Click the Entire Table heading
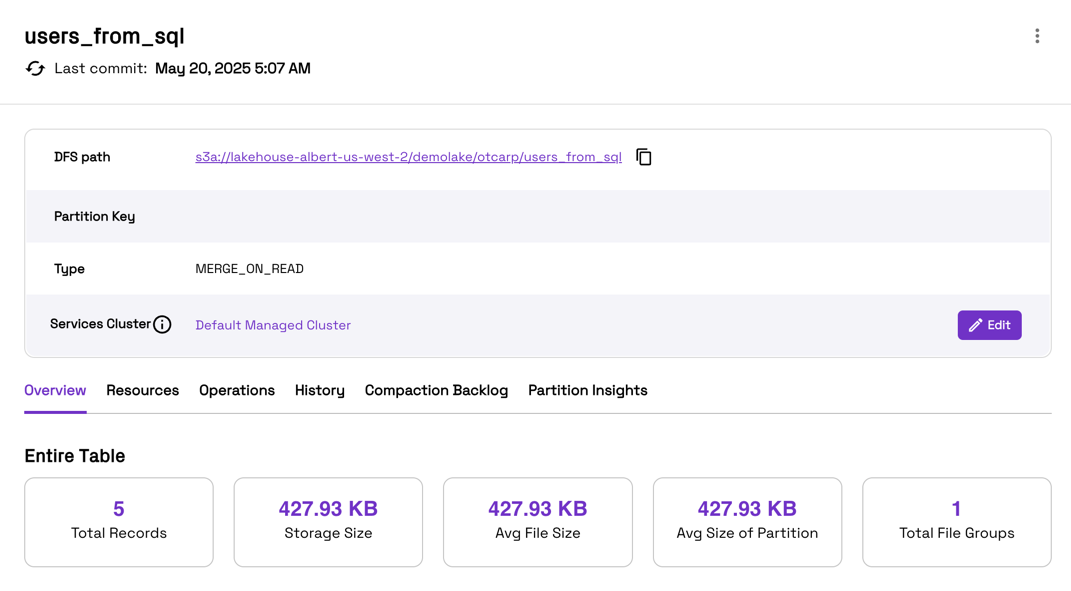The width and height of the screenshot is (1071, 591). coord(74,456)
